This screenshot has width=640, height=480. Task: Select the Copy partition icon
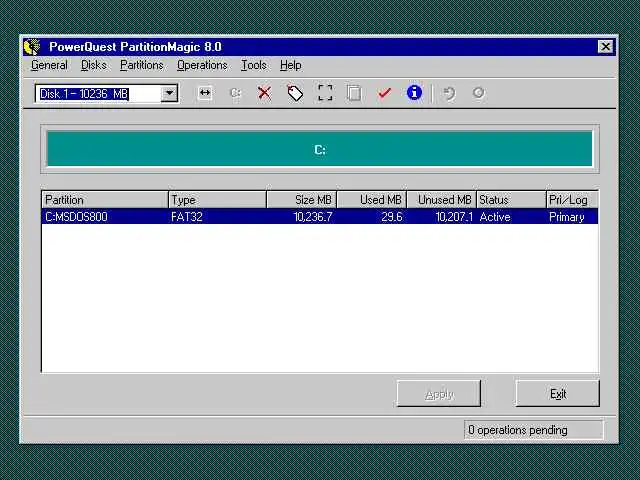[x=354, y=93]
